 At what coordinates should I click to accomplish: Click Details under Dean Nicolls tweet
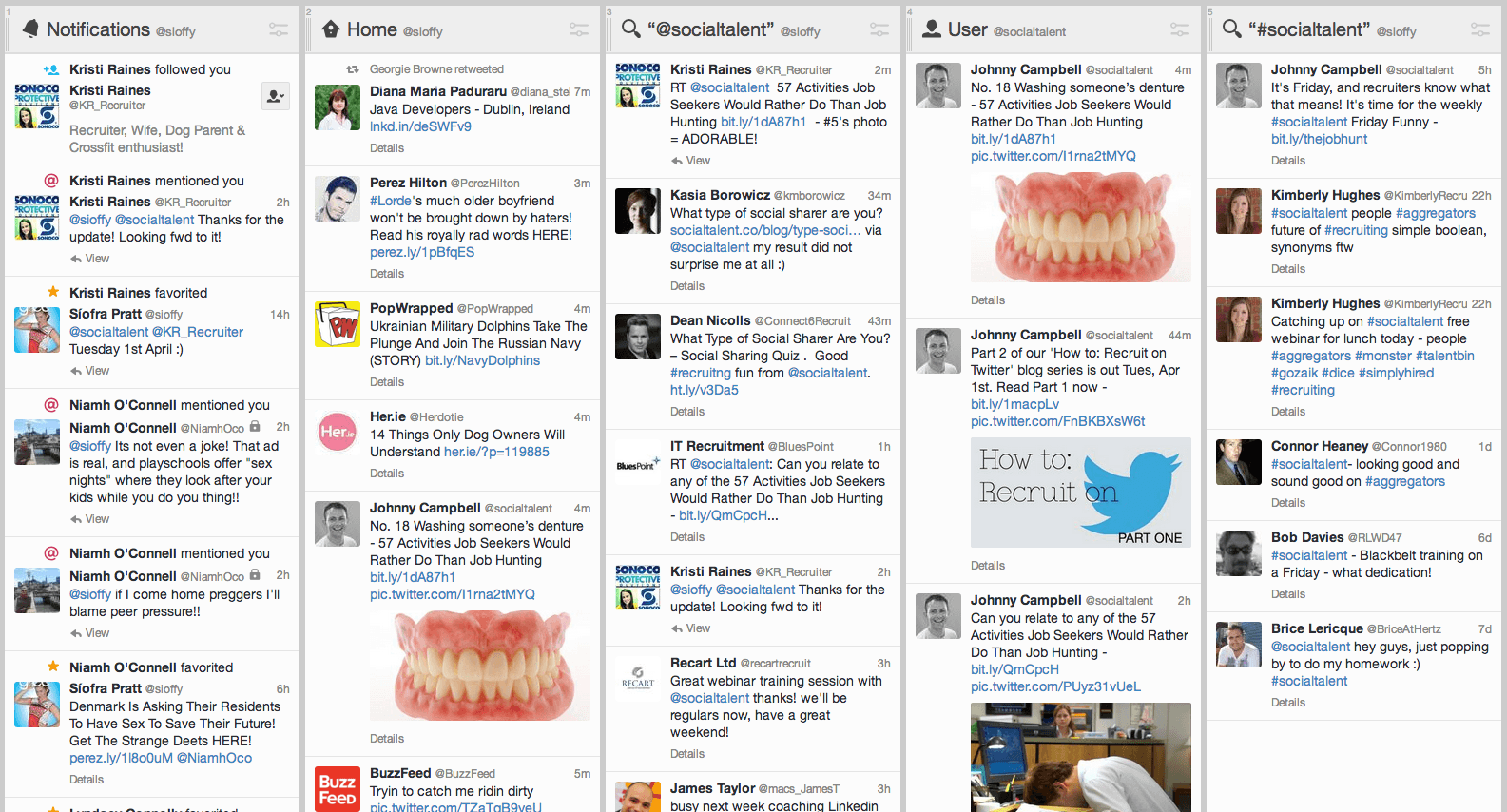coord(687,412)
